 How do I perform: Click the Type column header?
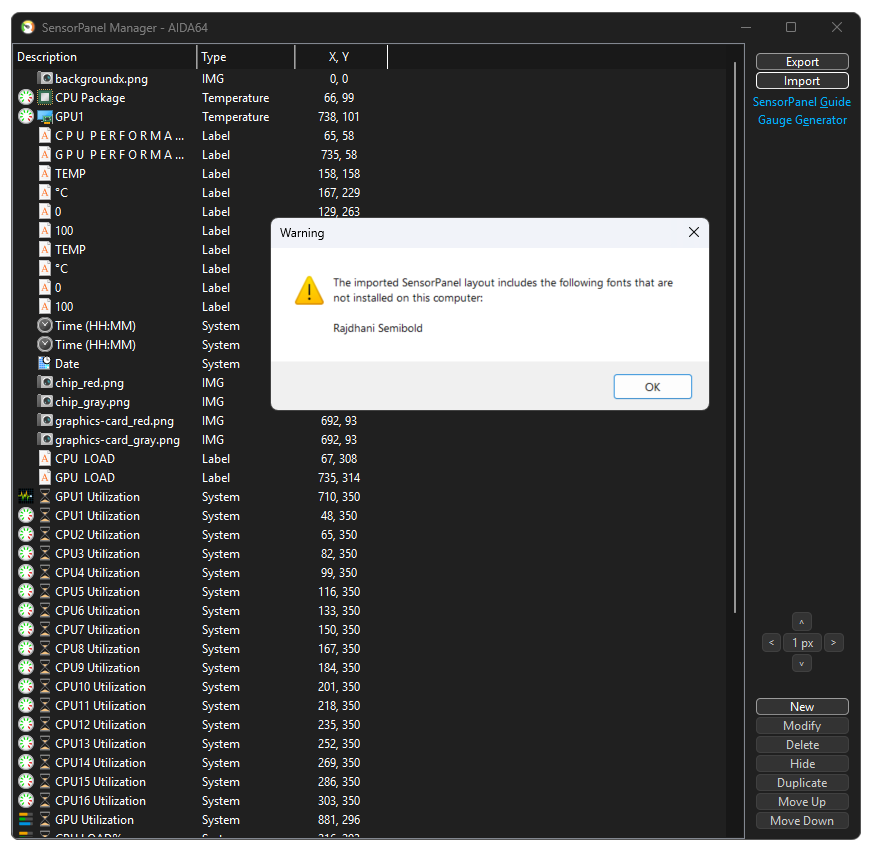point(246,57)
